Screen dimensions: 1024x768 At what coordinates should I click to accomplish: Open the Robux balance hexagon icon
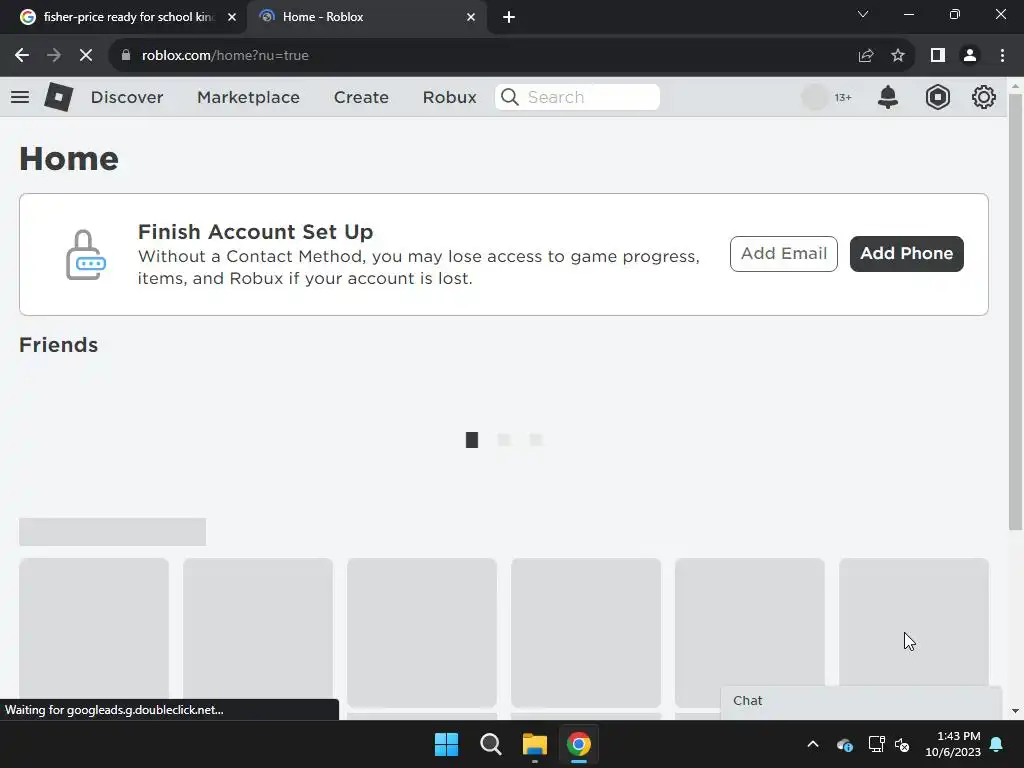coord(937,97)
